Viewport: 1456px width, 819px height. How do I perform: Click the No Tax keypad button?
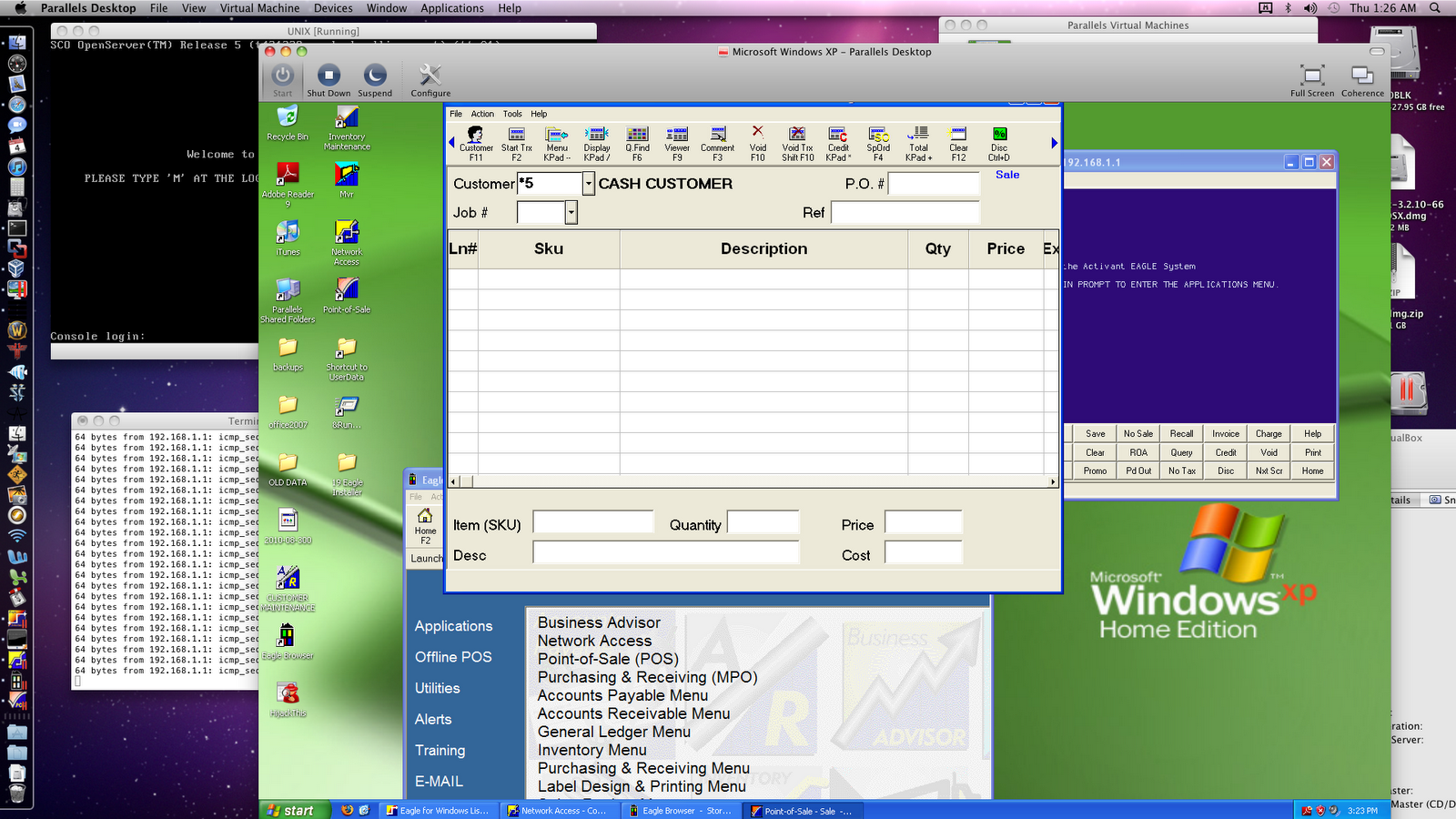[x=1181, y=470]
